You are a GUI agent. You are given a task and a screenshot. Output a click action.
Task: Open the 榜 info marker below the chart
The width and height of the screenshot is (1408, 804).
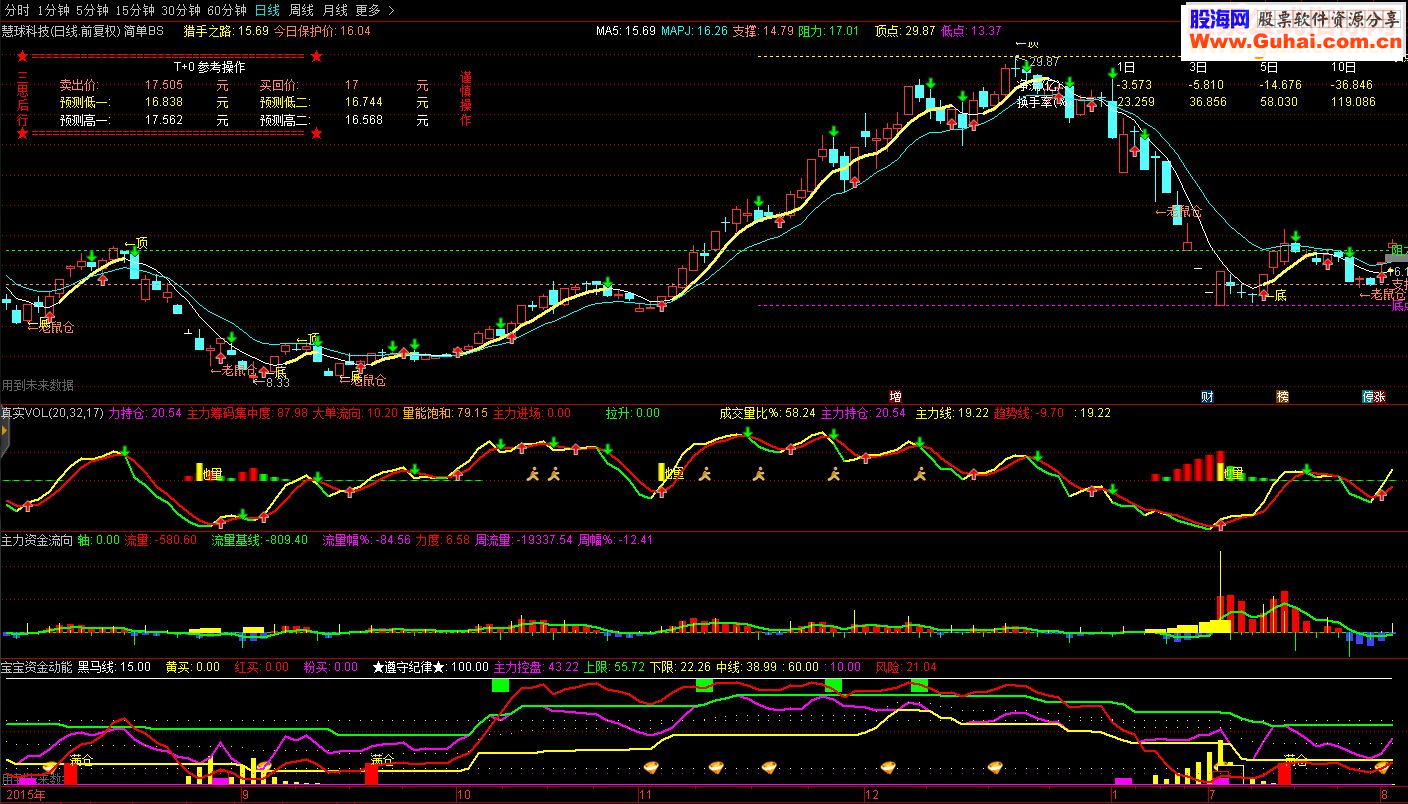[x=1282, y=397]
